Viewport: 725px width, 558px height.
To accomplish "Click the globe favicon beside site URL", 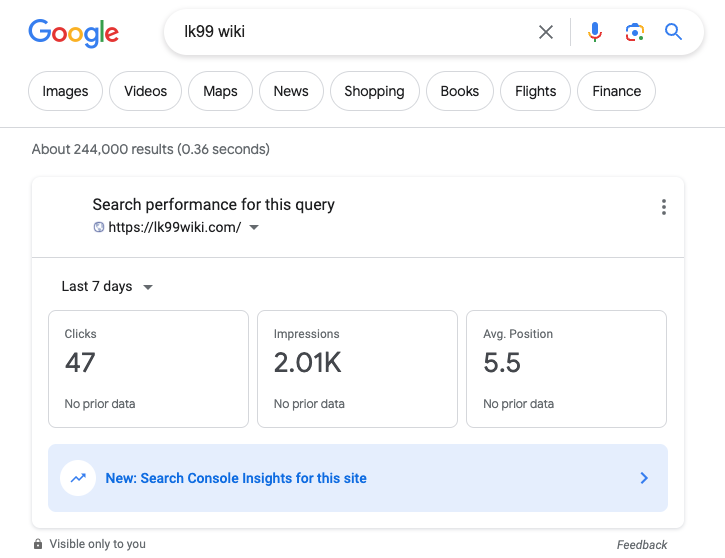I will pyautogui.click(x=99, y=227).
